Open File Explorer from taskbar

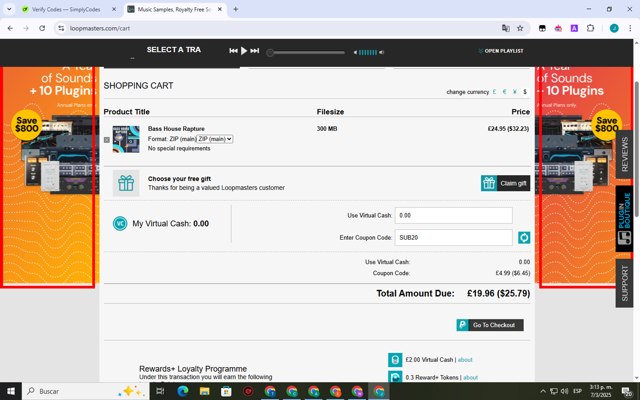[x=204, y=391]
